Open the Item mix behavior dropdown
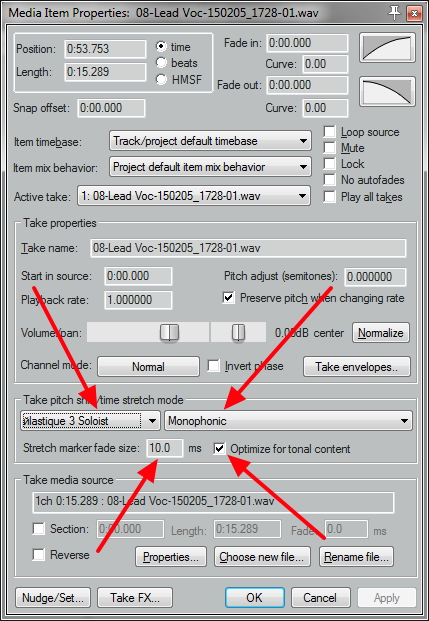The width and height of the screenshot is (429, 621). (210, 167)
